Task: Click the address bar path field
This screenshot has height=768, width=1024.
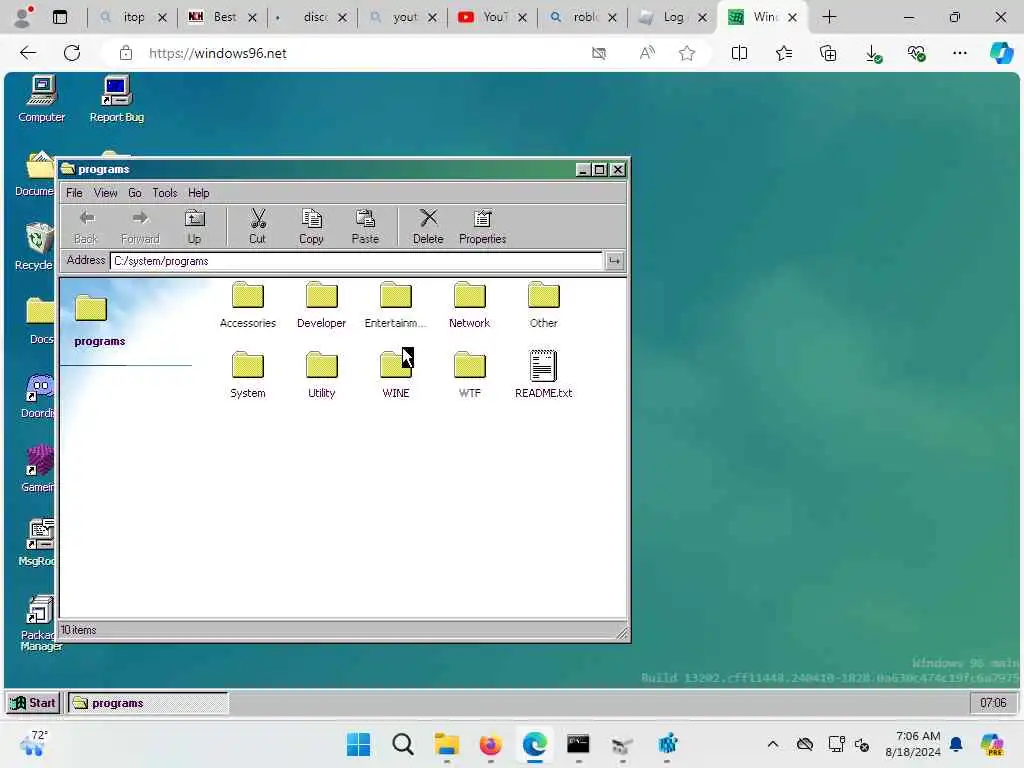Action: pyautogui.click(x=356, y=261)
